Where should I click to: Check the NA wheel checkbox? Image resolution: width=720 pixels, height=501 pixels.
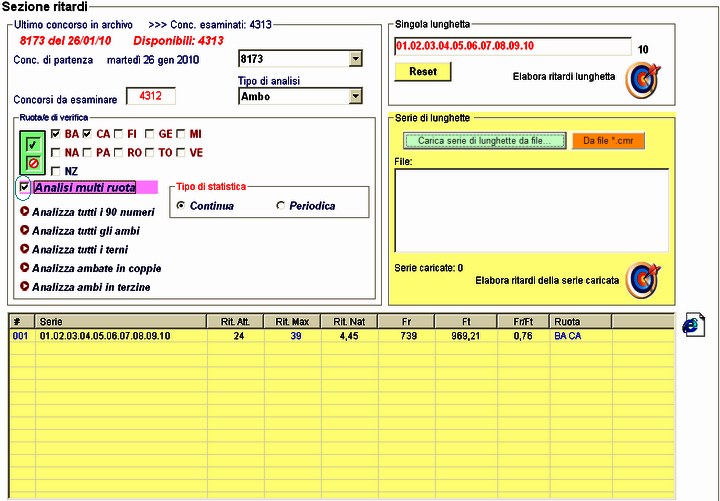[56, 152]
